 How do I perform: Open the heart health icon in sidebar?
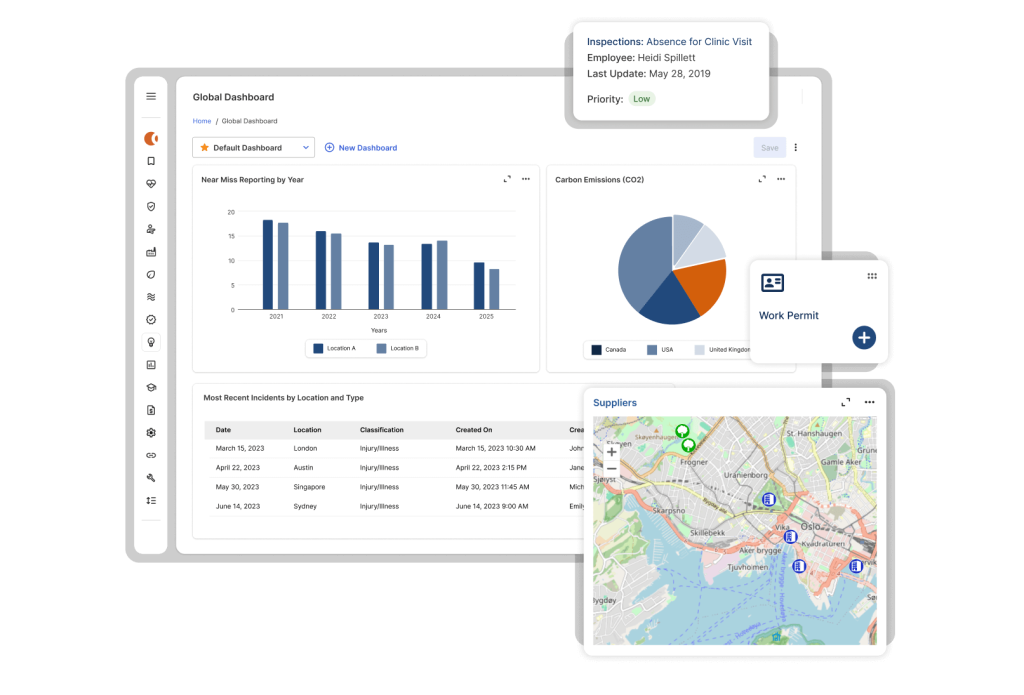(151, 184)
